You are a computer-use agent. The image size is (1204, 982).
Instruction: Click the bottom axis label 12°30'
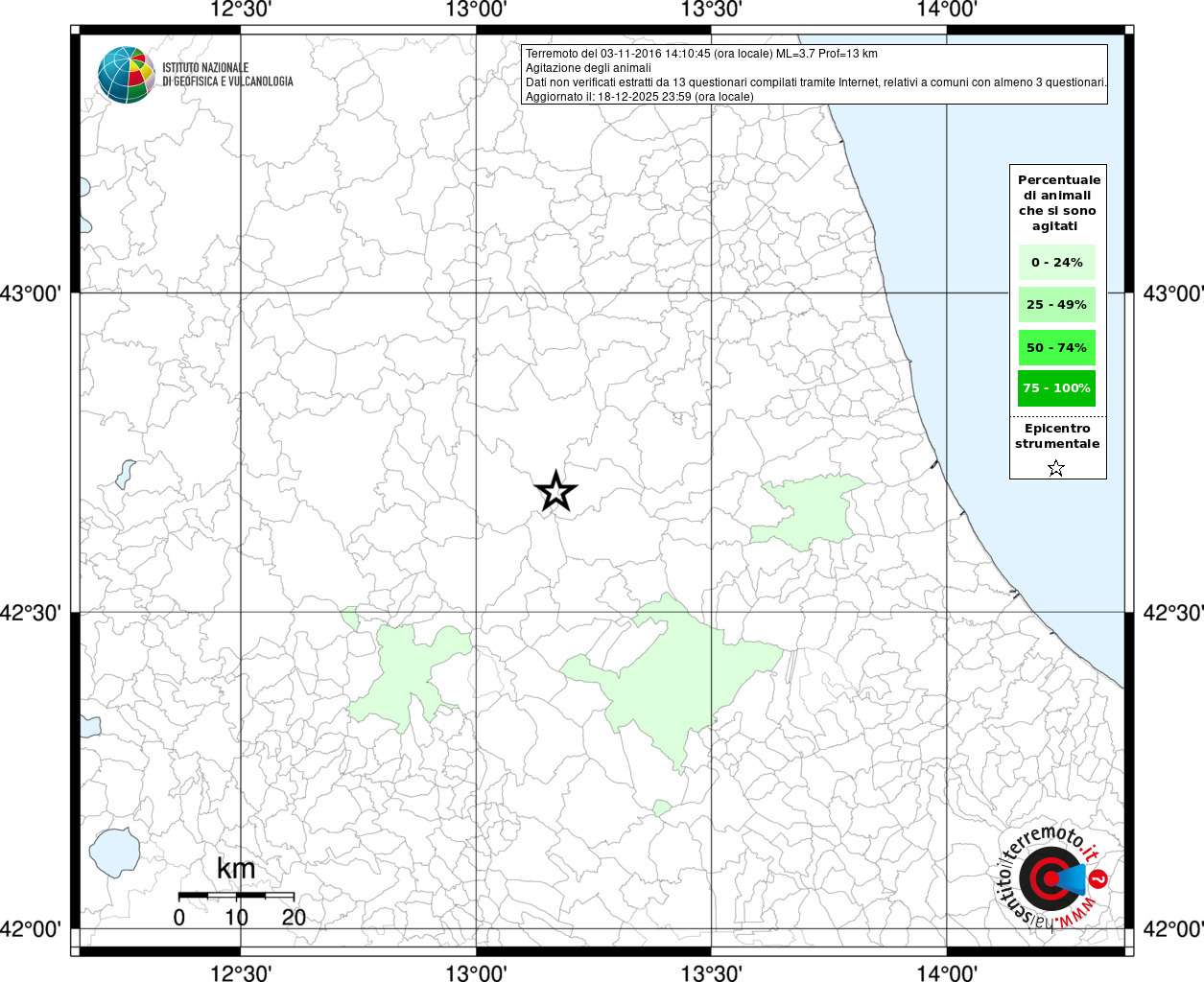[x=240, y=972]
